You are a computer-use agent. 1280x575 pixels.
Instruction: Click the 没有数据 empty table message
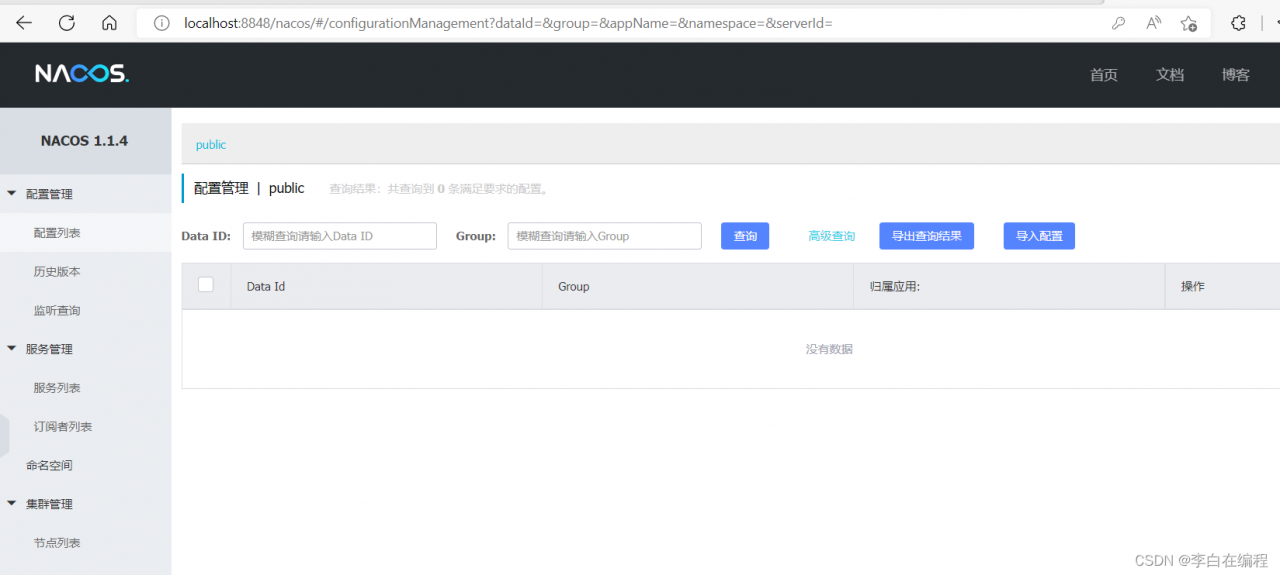pos(829,349)
